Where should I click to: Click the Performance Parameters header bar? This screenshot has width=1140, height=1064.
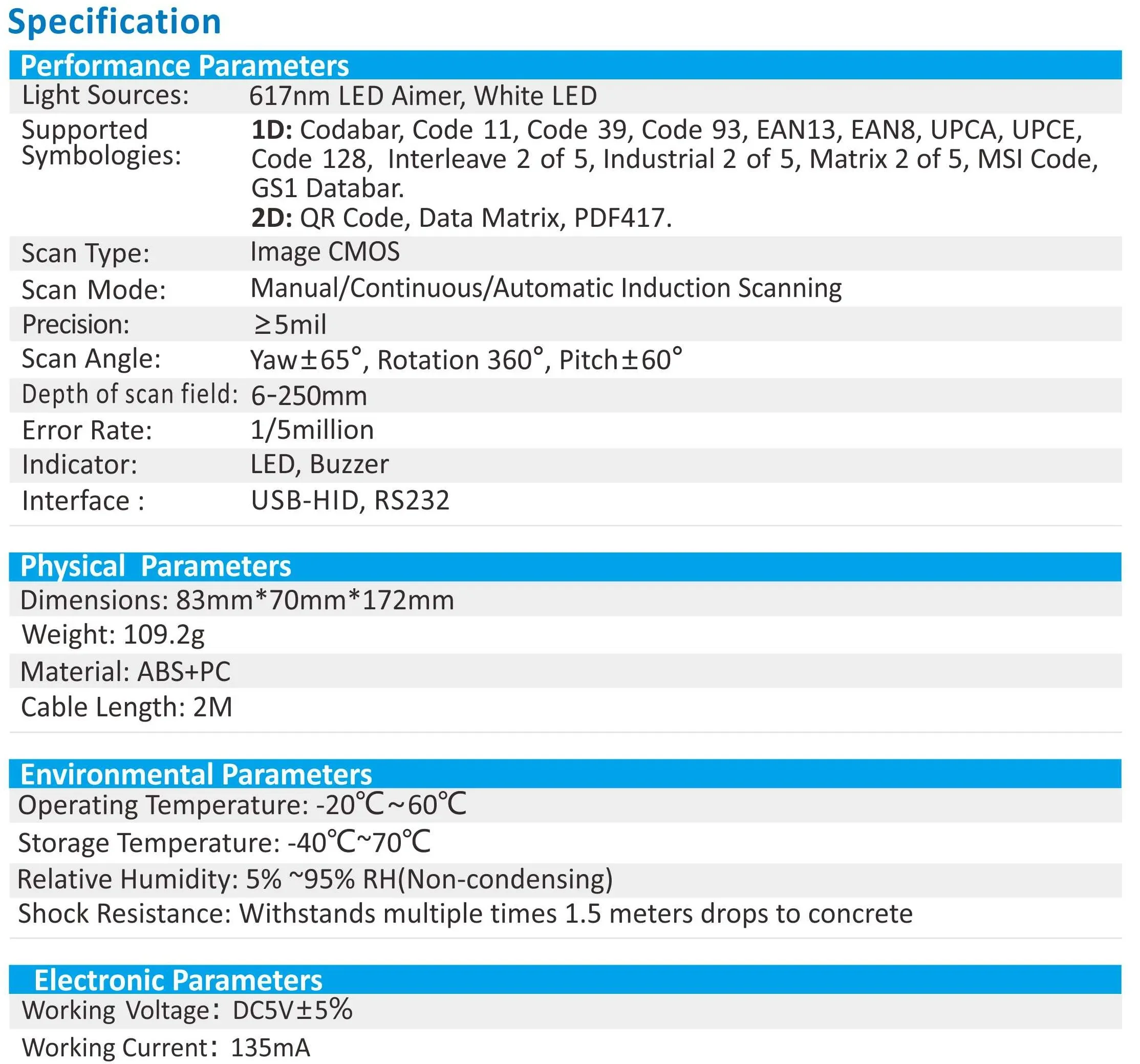[x=184, y=66]
